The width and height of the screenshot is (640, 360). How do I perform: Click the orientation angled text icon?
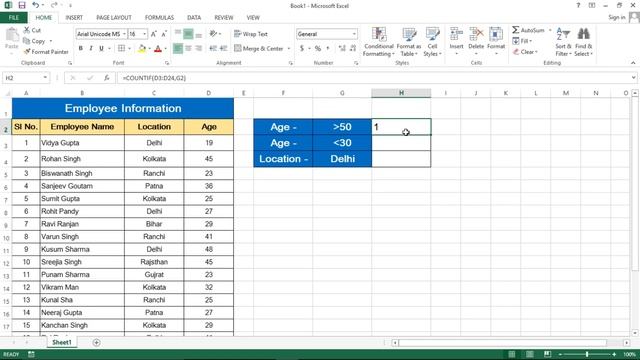tap(213, 34)
